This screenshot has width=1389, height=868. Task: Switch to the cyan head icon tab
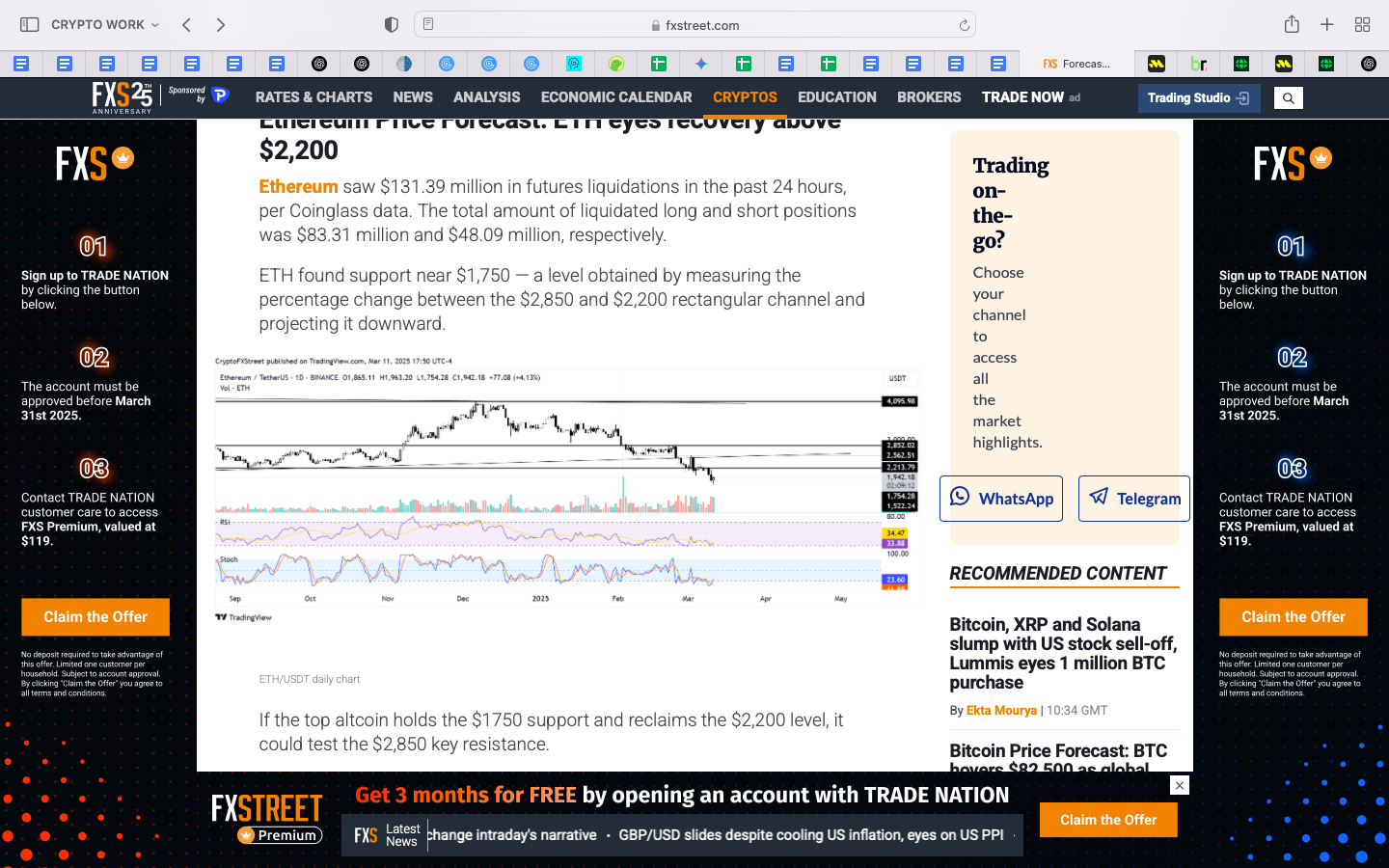574,64
